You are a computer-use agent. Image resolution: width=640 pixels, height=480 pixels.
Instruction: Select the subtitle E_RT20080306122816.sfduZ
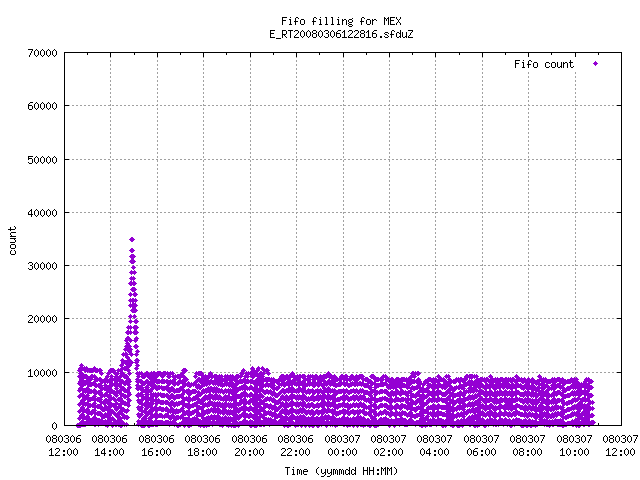[x=341, y=34]
